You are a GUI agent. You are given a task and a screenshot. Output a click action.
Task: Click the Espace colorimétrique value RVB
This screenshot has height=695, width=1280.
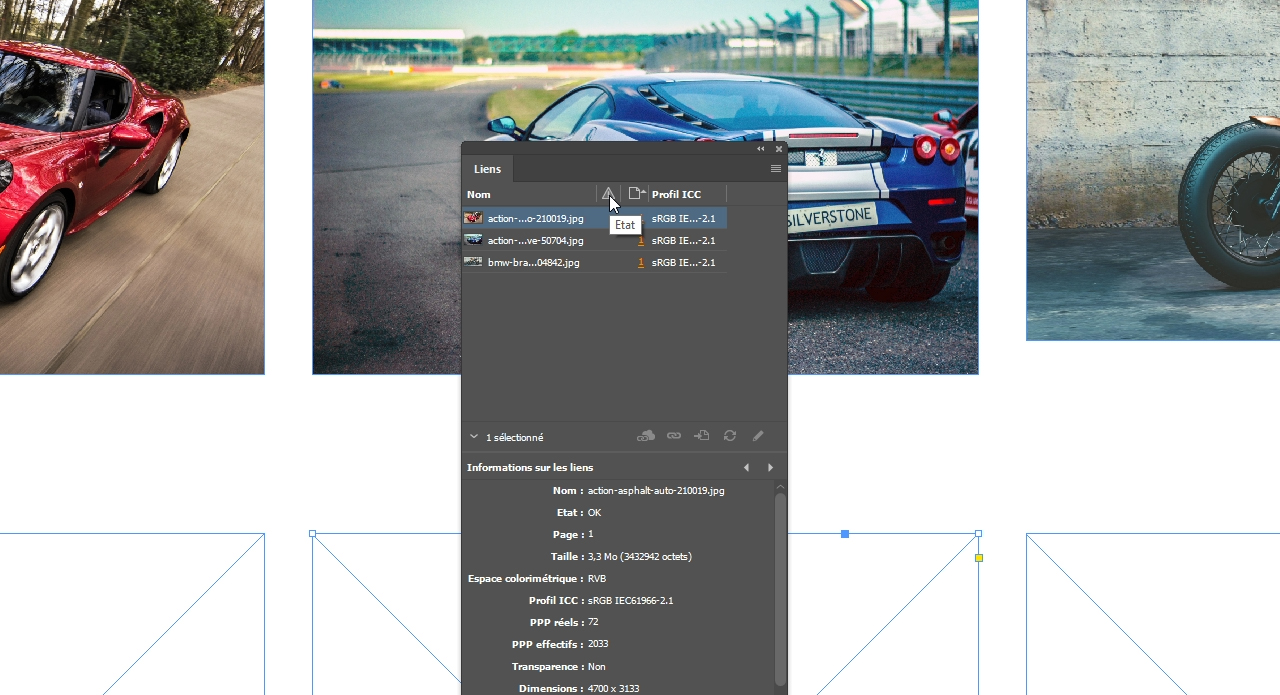pos(597,579)
